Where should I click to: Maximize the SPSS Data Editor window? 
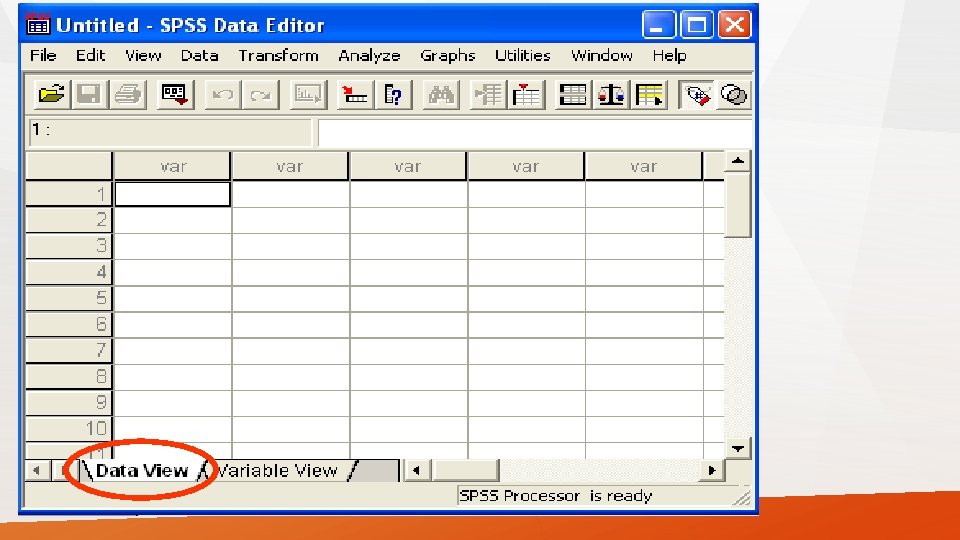(x=696, y=25)
